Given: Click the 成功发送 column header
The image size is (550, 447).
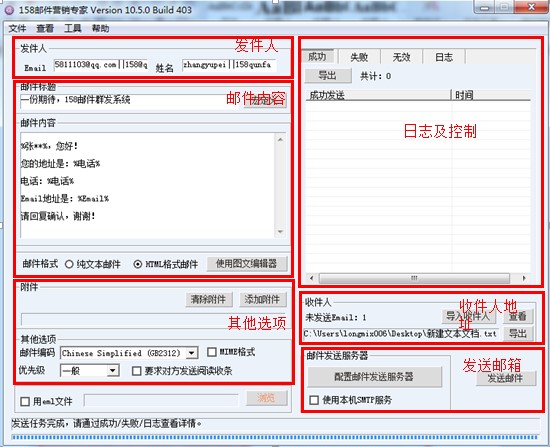Looking at the screenshot, I should point(378,95).
